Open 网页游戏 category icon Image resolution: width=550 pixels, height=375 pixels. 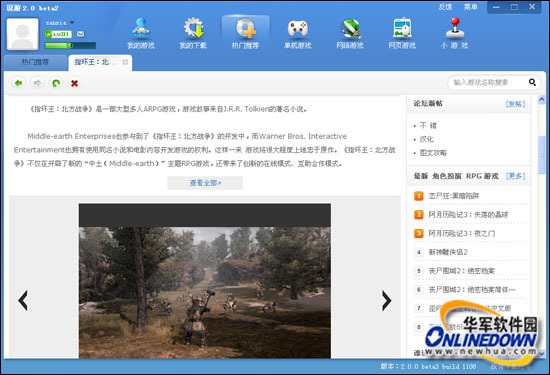[x=402, y=28]
